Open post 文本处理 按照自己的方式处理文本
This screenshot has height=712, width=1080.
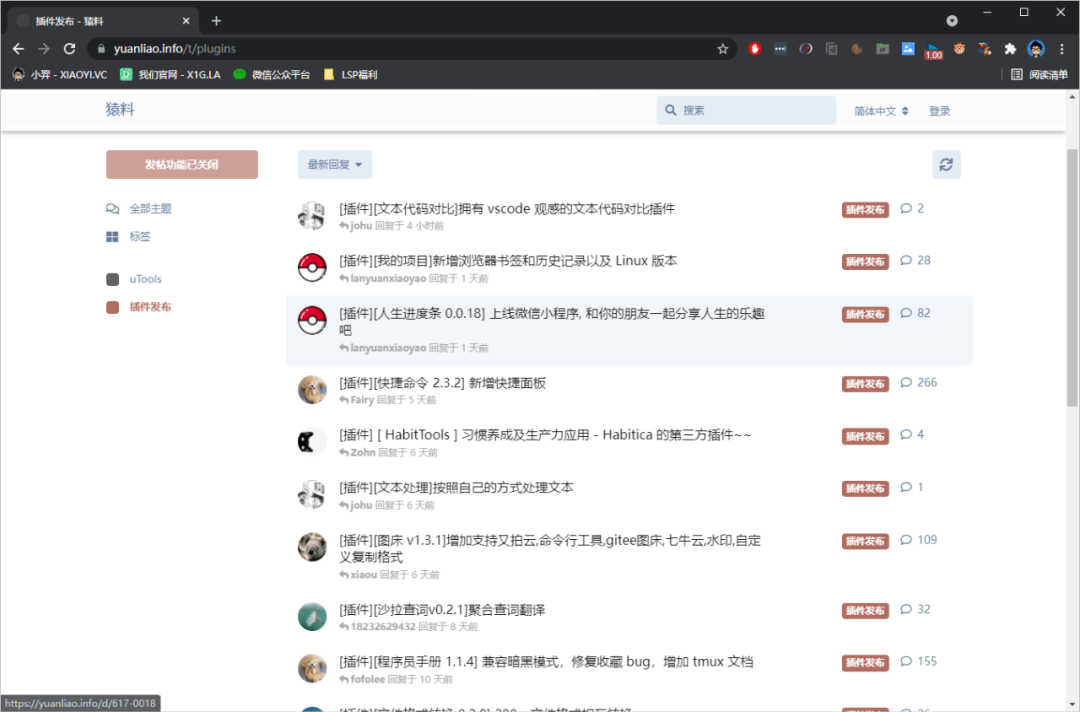pyautogui.click(x=456, y=488)
